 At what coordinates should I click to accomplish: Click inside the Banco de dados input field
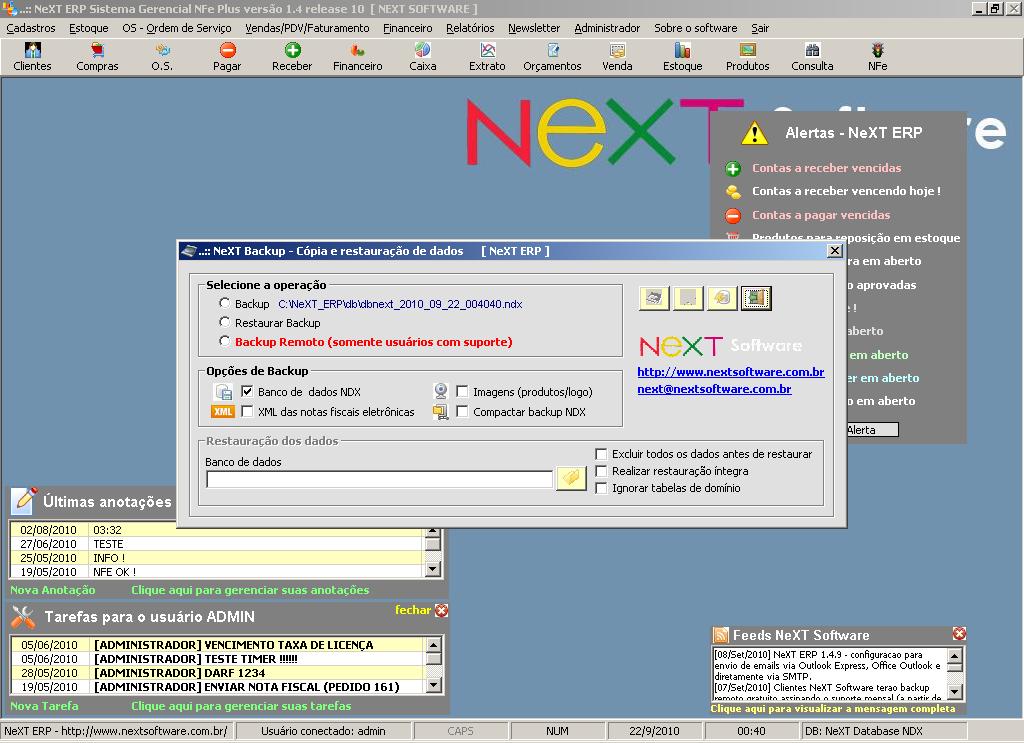click(380, 478)
